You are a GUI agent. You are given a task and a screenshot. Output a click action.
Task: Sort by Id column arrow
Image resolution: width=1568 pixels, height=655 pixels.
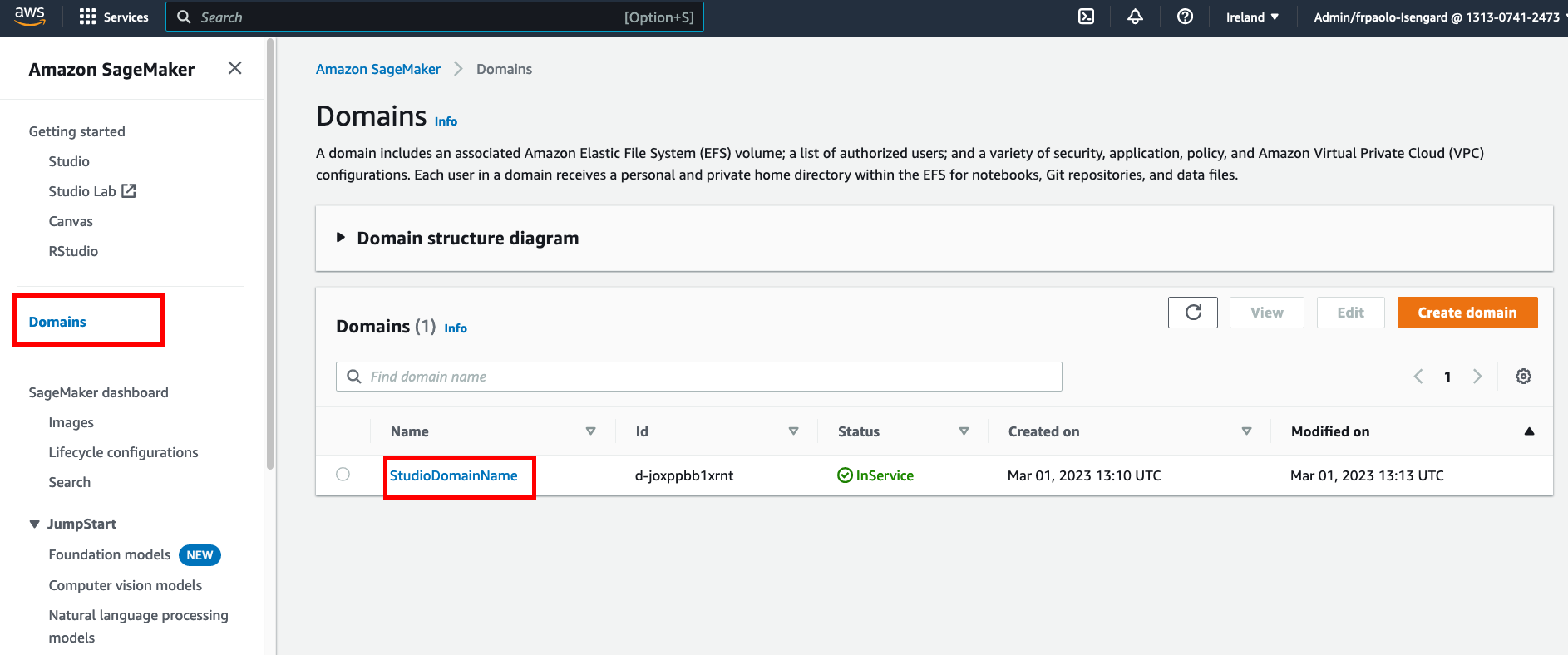pos(793,431)
